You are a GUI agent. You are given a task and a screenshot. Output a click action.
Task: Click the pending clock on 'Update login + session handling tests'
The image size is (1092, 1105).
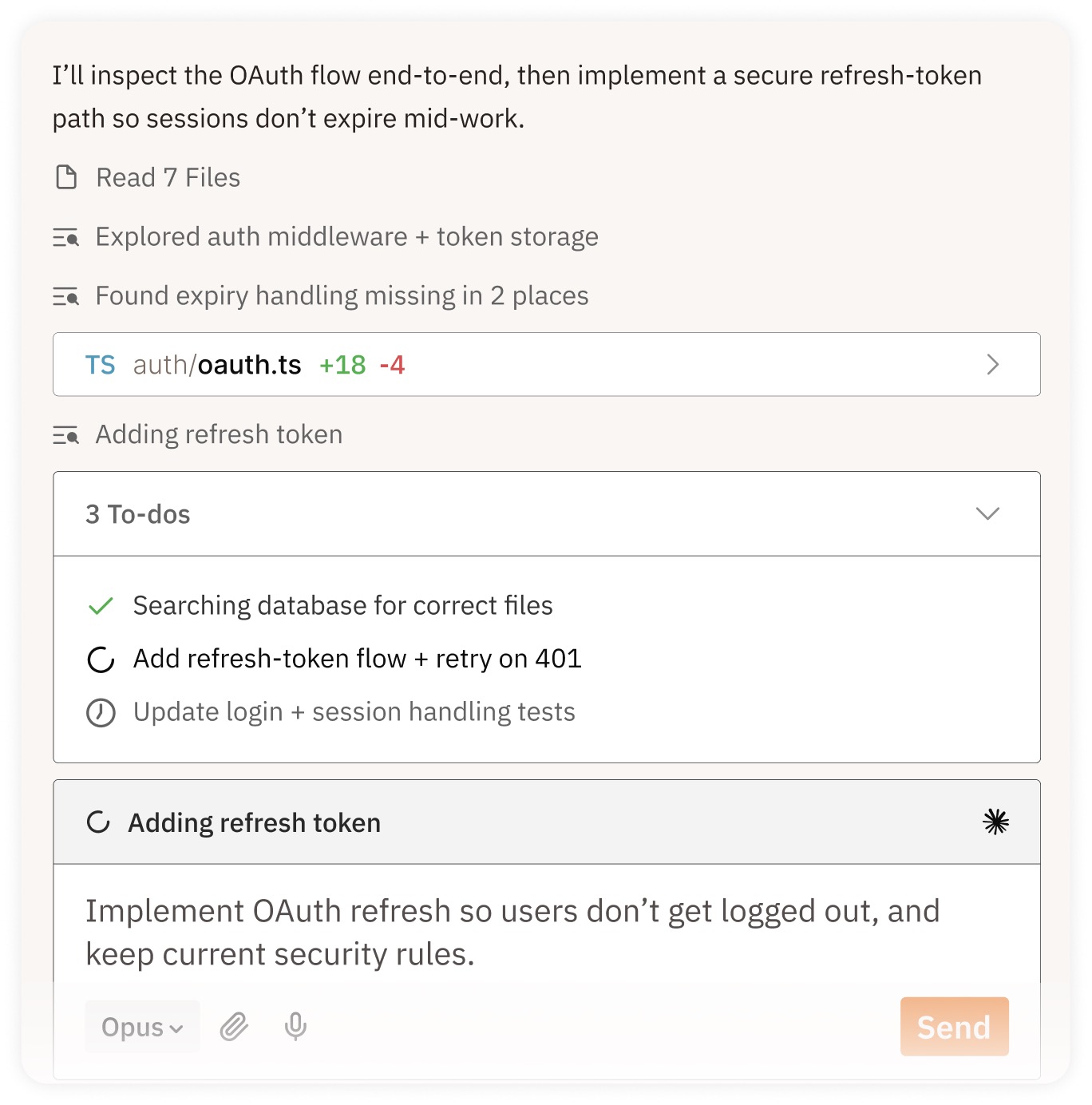coord(100,711)
